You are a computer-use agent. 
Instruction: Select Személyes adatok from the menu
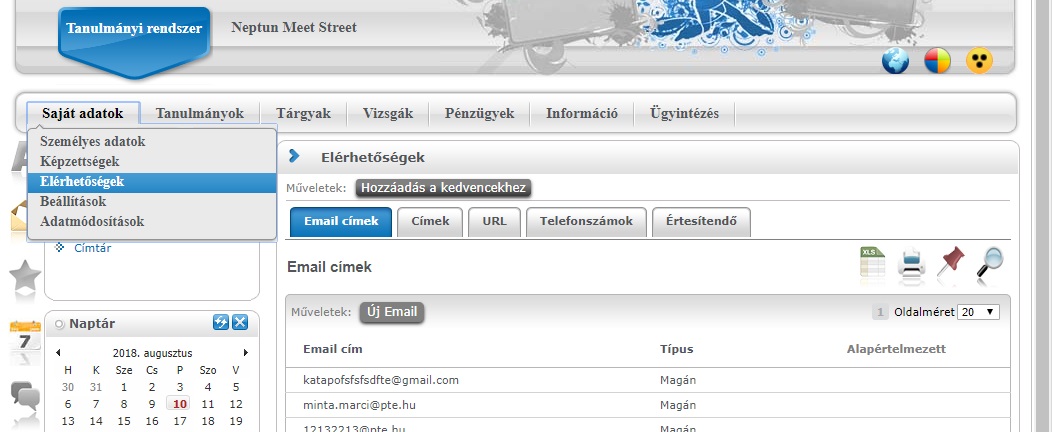click(x=93, y=142)
